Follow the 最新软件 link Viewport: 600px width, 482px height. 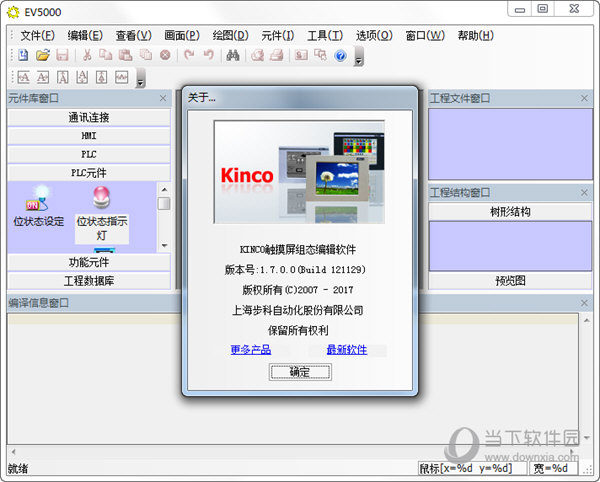coord(347,350)
